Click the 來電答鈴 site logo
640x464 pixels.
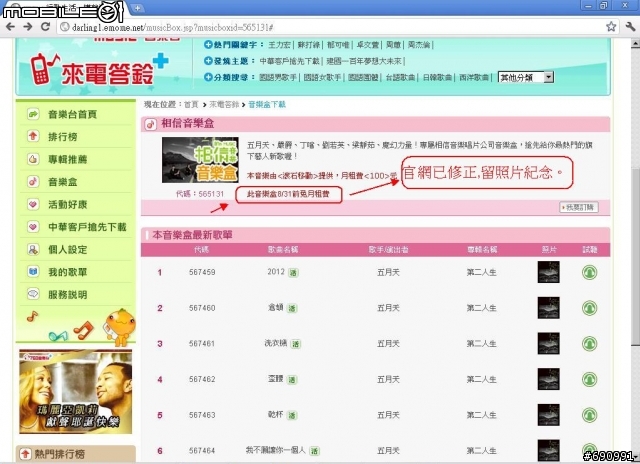tap(100, 69)
